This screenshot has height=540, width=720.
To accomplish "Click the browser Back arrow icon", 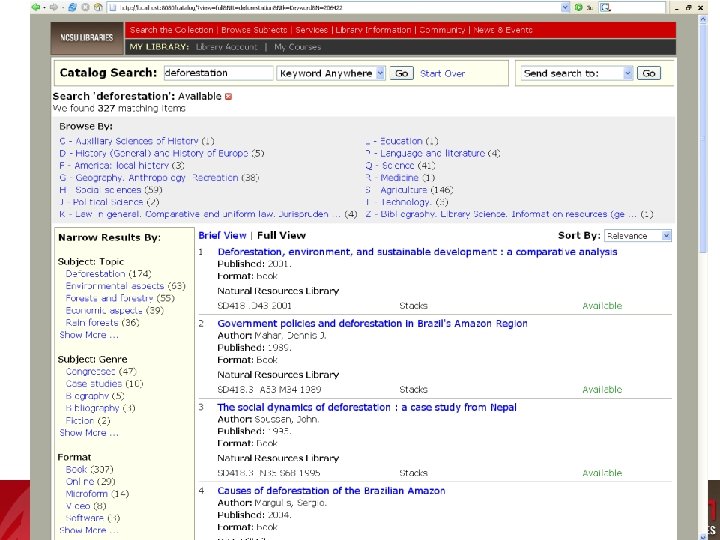I will (35, 7).
